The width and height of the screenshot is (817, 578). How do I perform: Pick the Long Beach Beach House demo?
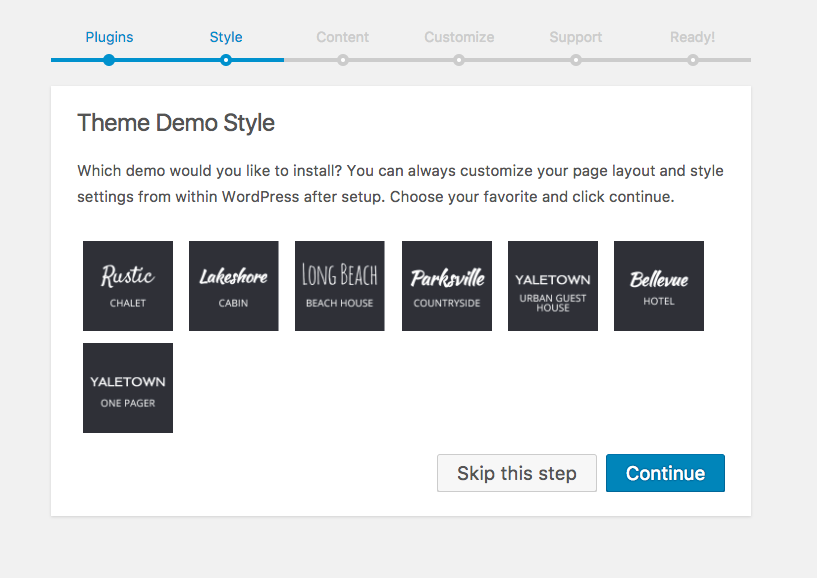[340, 286]
